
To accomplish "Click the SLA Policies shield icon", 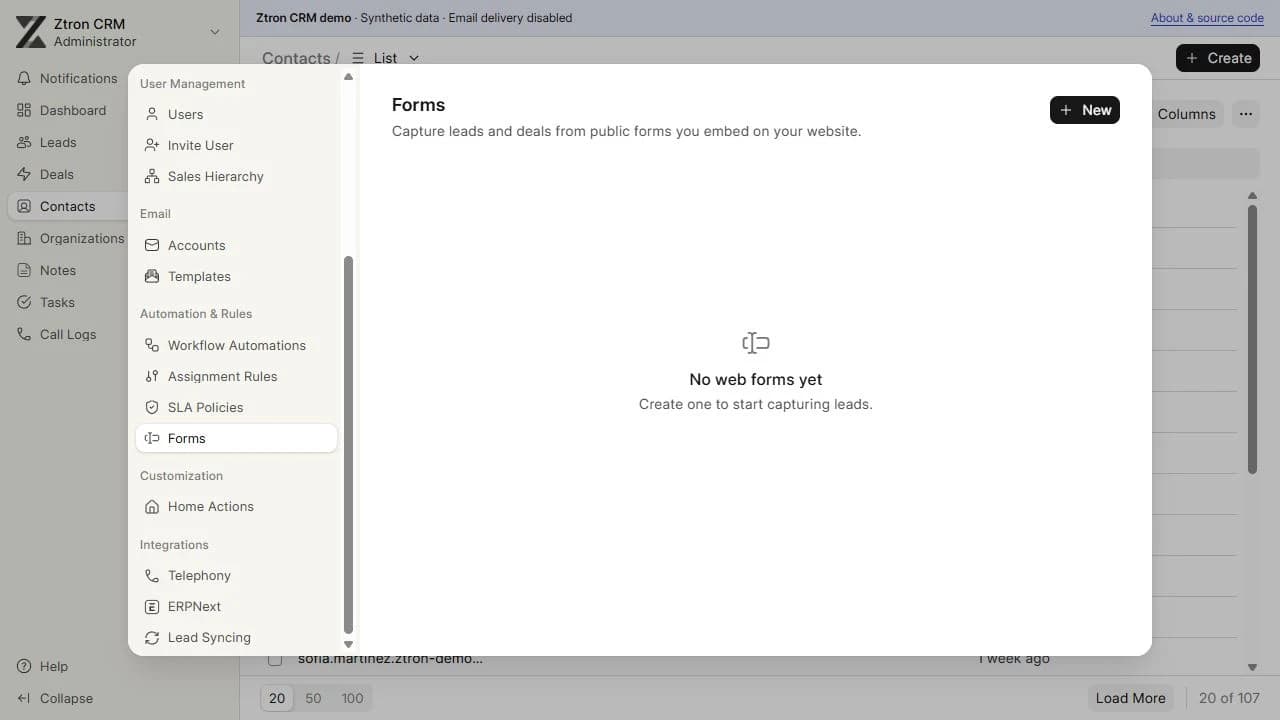I will pyautogui.click(x=152, y=407).
